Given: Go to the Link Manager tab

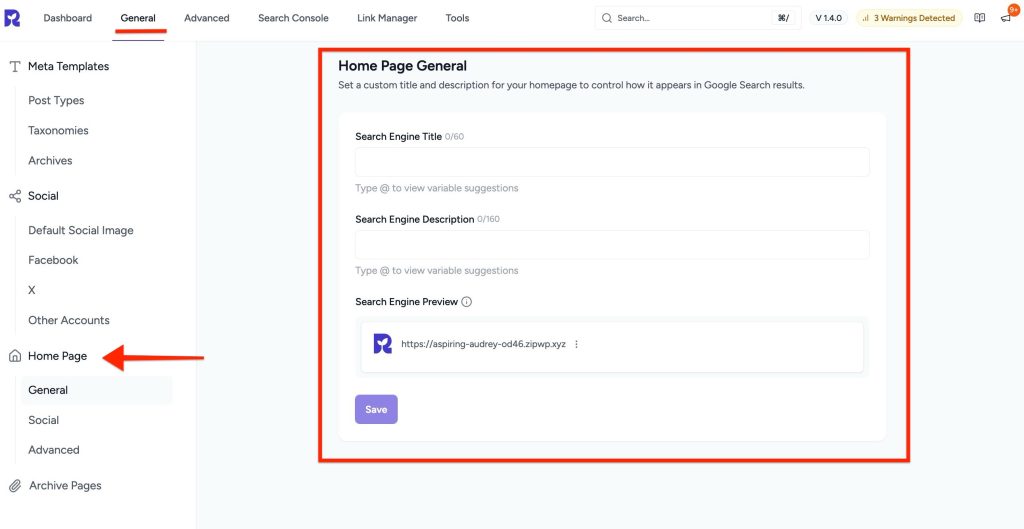Looking at the screenshot, I should coord(387,18).
